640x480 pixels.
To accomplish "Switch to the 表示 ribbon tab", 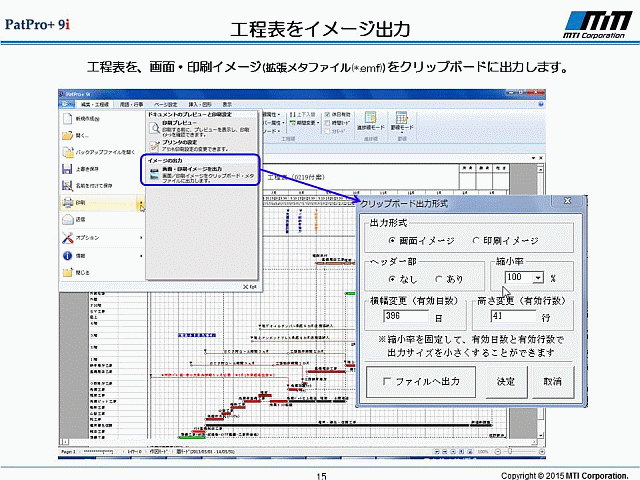I will 227,104.
